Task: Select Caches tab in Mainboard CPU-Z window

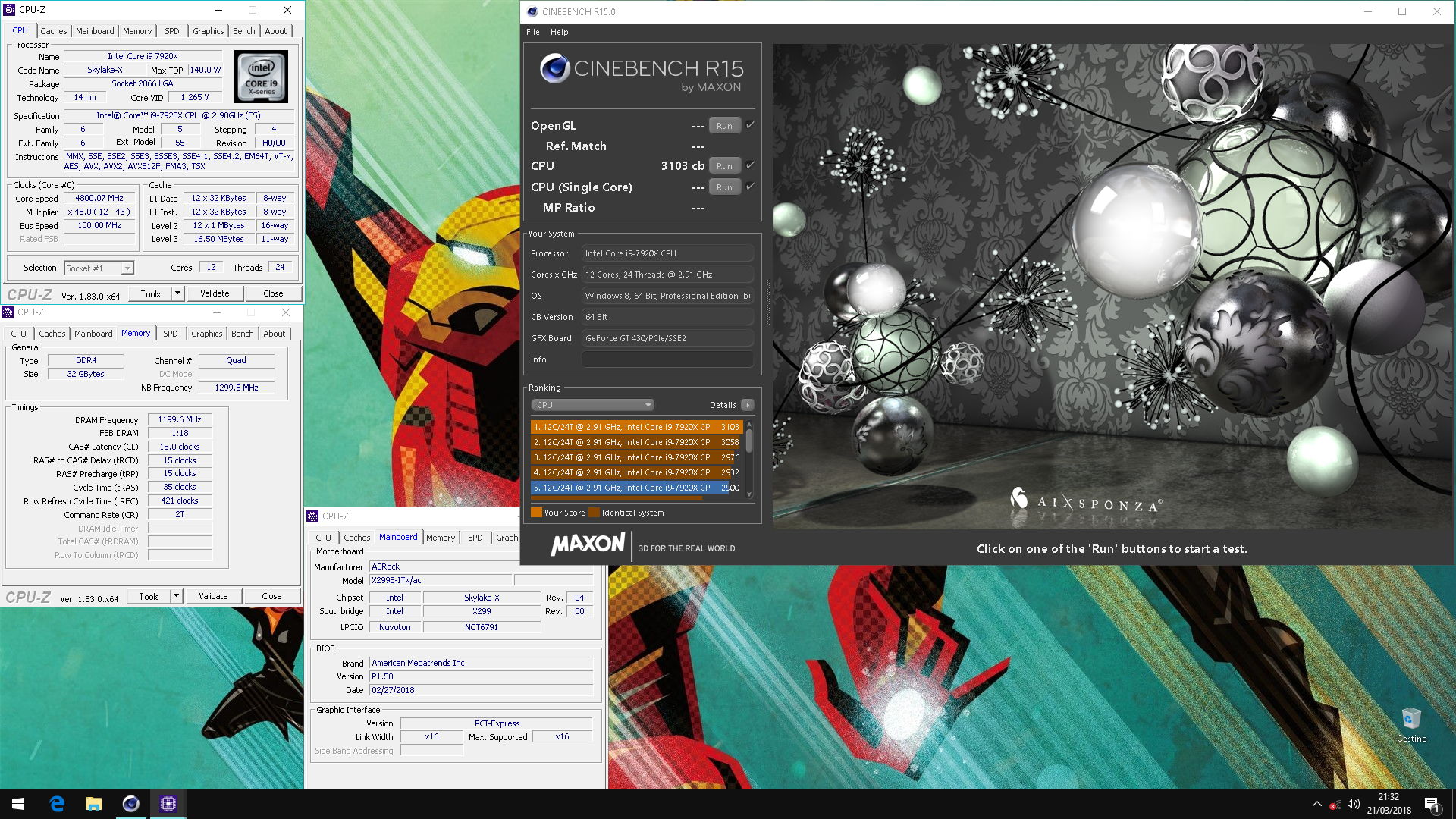Action: coord(357,538)
